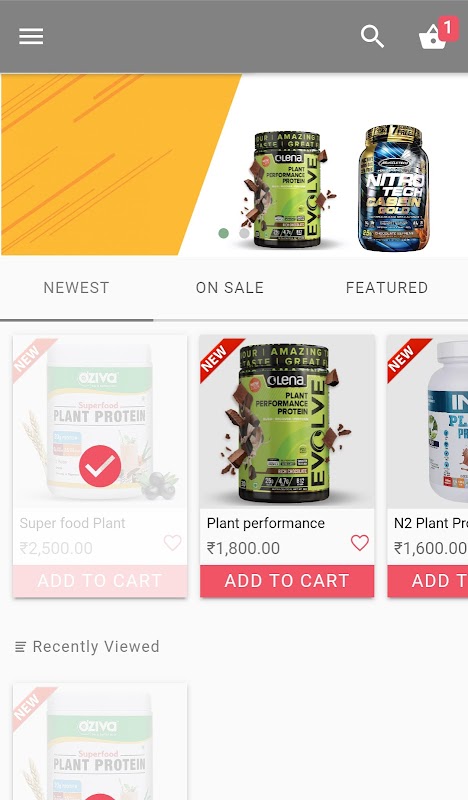This screenshot has height=800, width=468.
Task: Open the Recently Viewed list icon
Action: 20,647
